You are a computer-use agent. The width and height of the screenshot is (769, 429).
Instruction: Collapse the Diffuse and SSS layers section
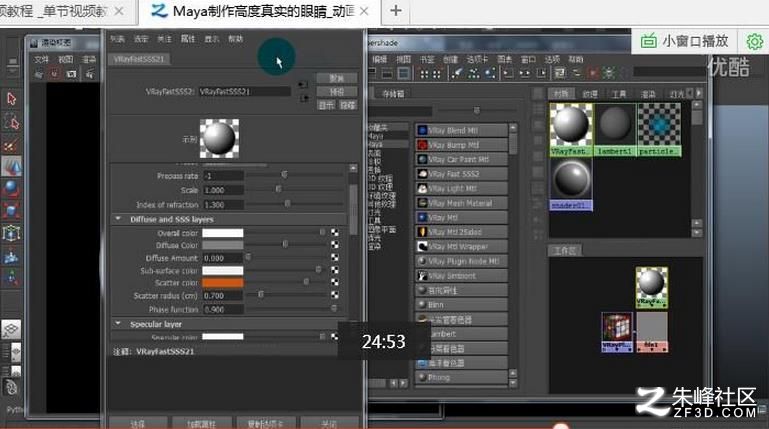(118, 219)
